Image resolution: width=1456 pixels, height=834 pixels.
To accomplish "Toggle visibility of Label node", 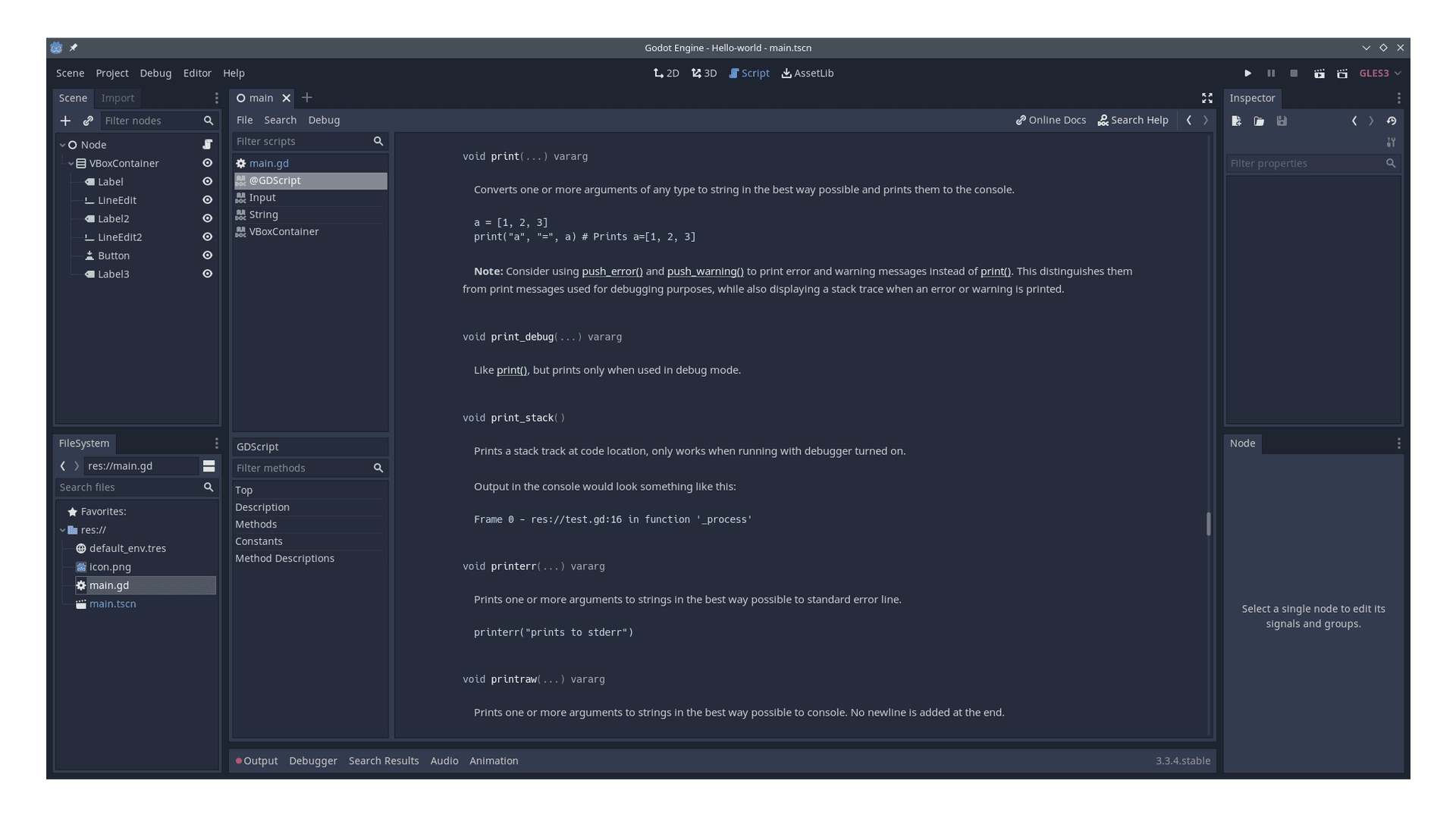I will (207, 181).
